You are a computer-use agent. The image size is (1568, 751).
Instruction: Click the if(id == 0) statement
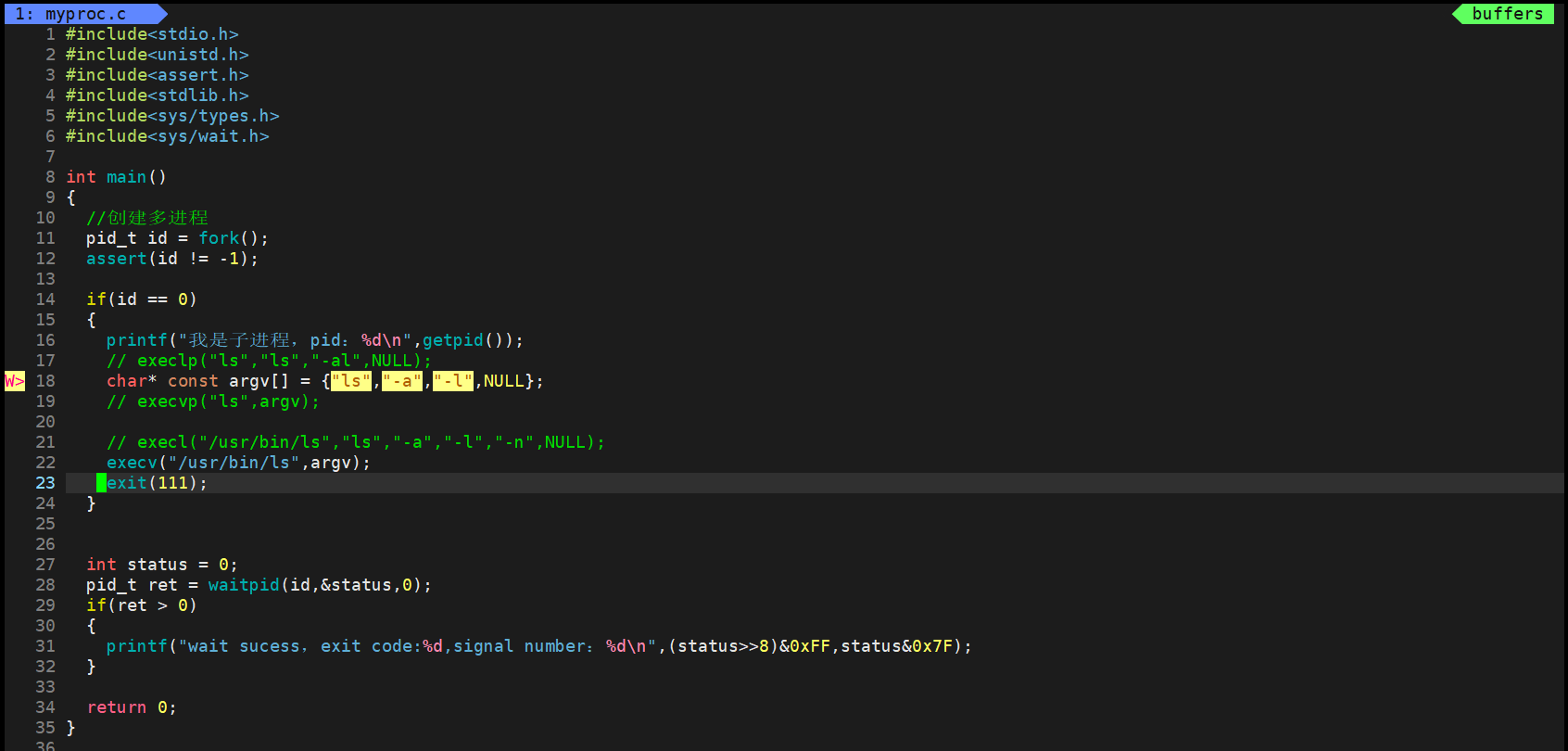pos(142,299)
